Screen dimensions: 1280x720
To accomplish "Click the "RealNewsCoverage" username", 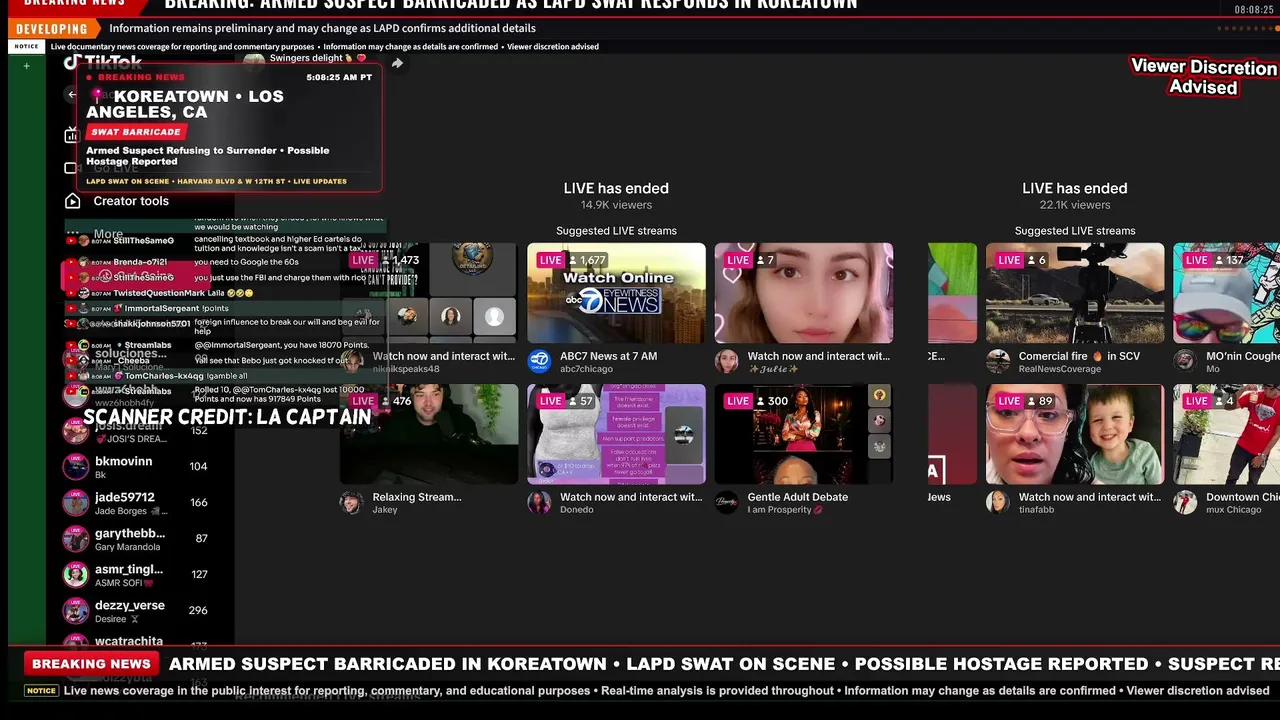I will tap(1060, 369).
